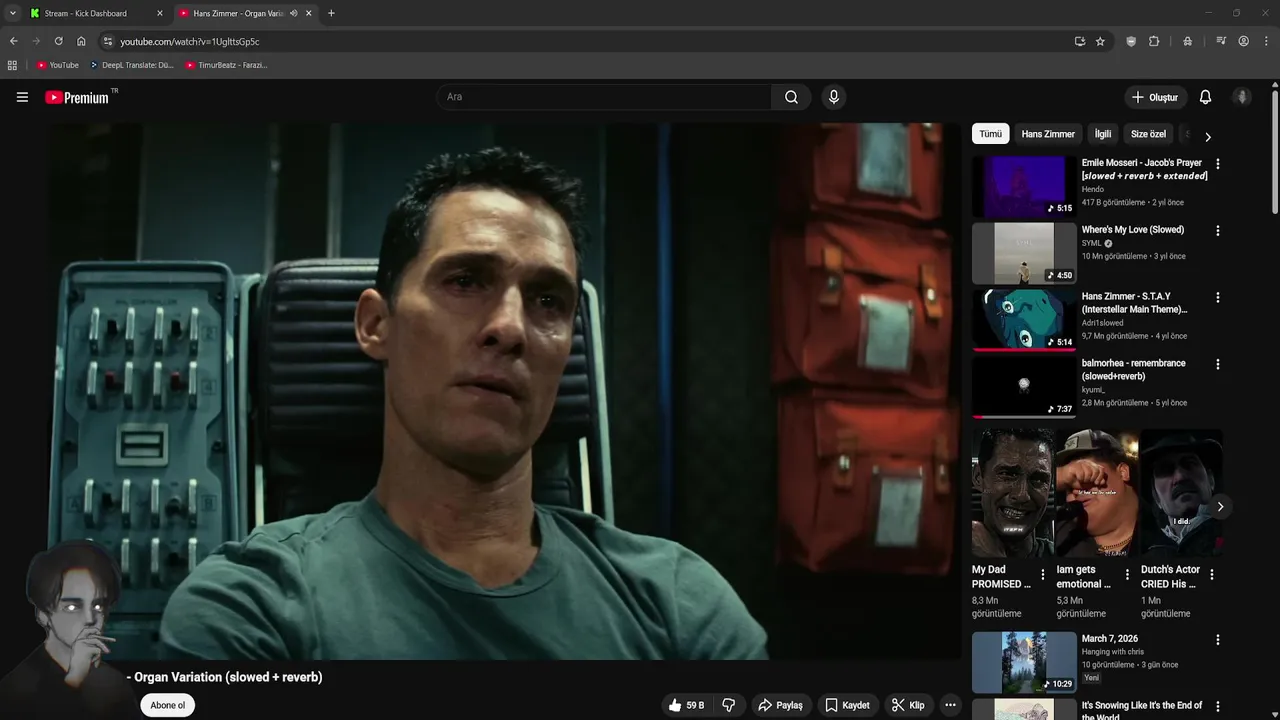Image resolution: width=1280 pixels, height=720 pixels.
Task: Switch to the Stream - Kick Dashboard tab
Action: point(96,13)
